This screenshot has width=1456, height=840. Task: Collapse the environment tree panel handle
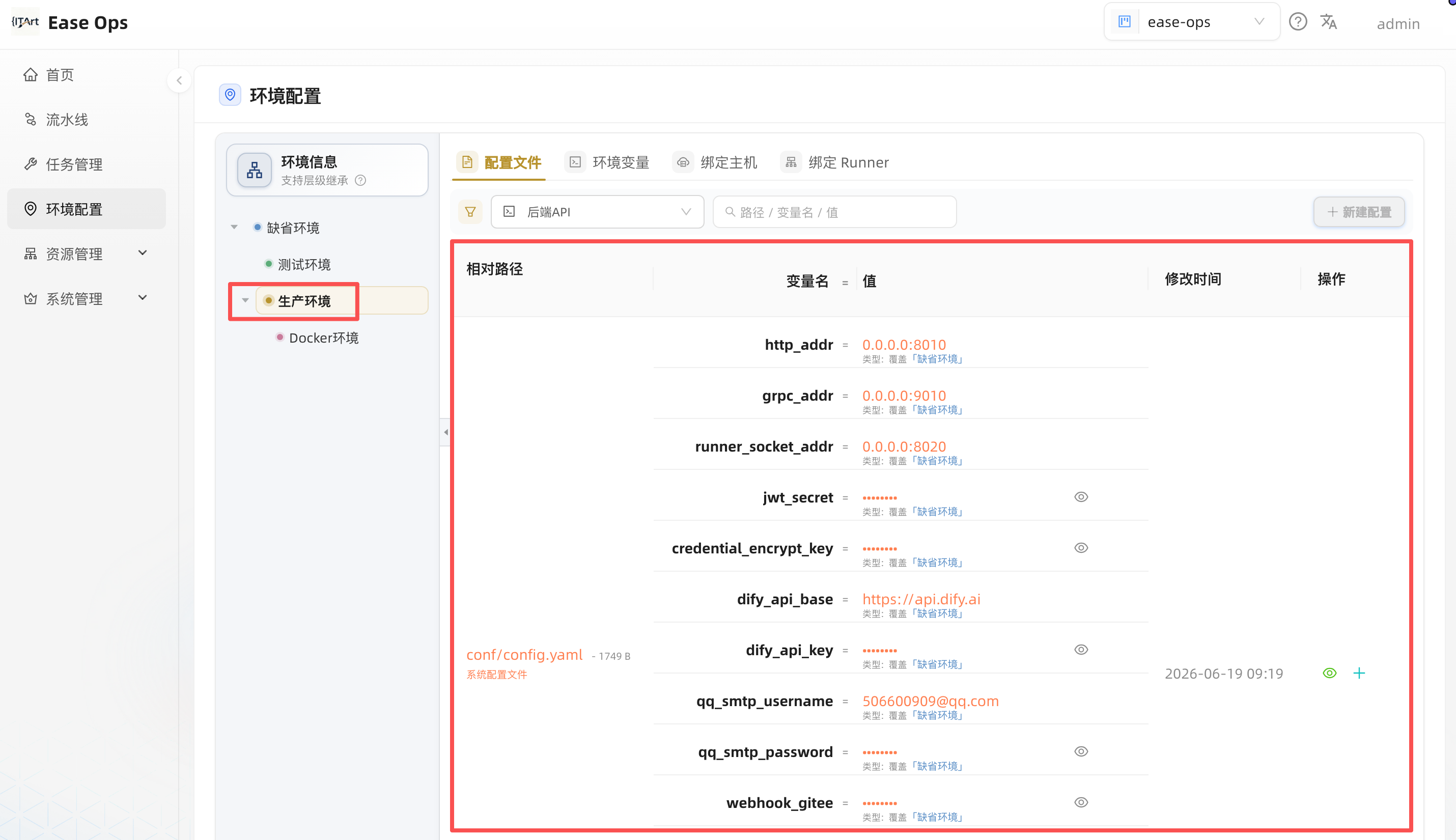click(445, 432)
